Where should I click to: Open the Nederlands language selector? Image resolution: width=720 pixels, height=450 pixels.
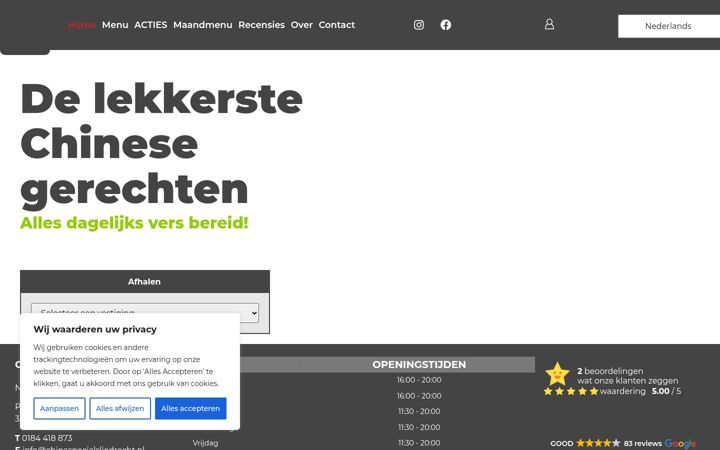coord(669,26)
